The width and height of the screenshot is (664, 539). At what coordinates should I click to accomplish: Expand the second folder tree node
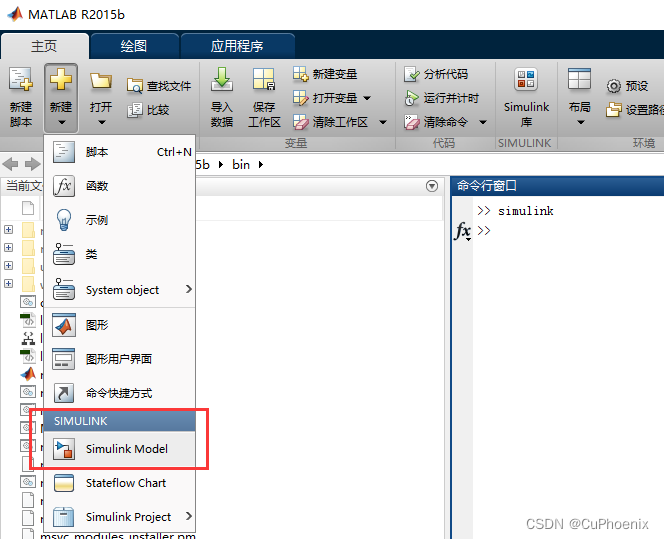tap(8, 247)
